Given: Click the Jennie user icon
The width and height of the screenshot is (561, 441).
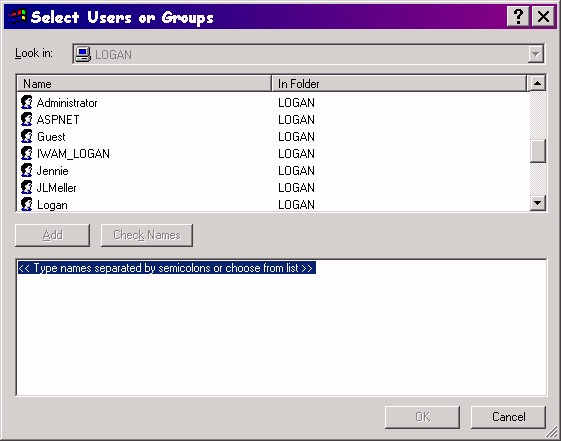Looking at the screenshot, I should point(26,171).
